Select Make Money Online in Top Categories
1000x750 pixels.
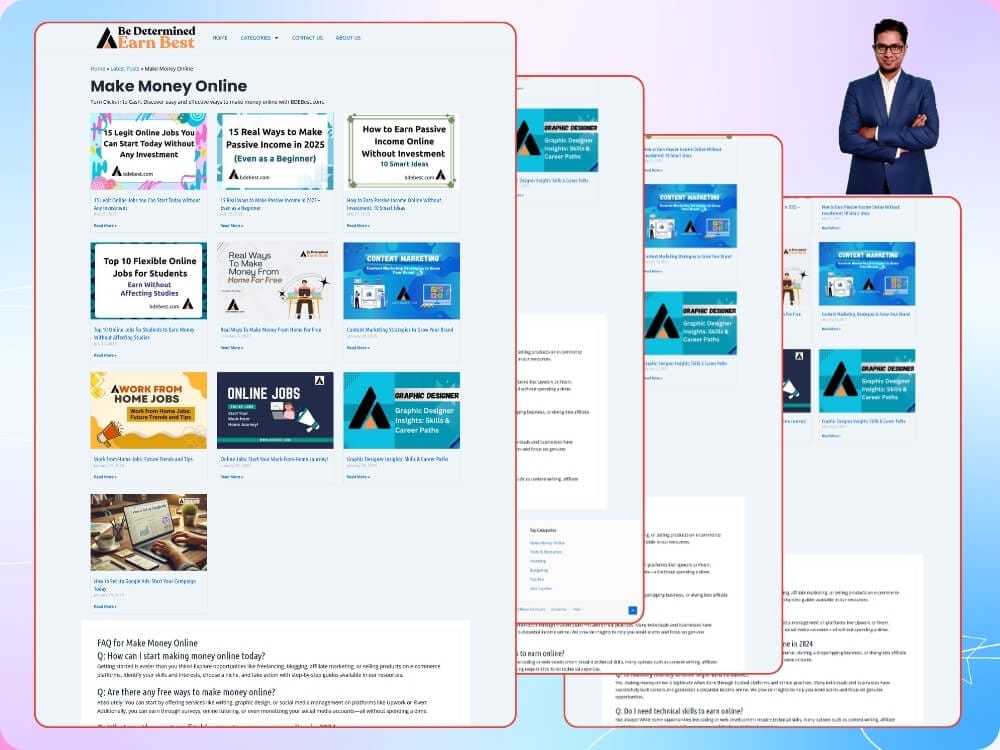tap(547, 542)
